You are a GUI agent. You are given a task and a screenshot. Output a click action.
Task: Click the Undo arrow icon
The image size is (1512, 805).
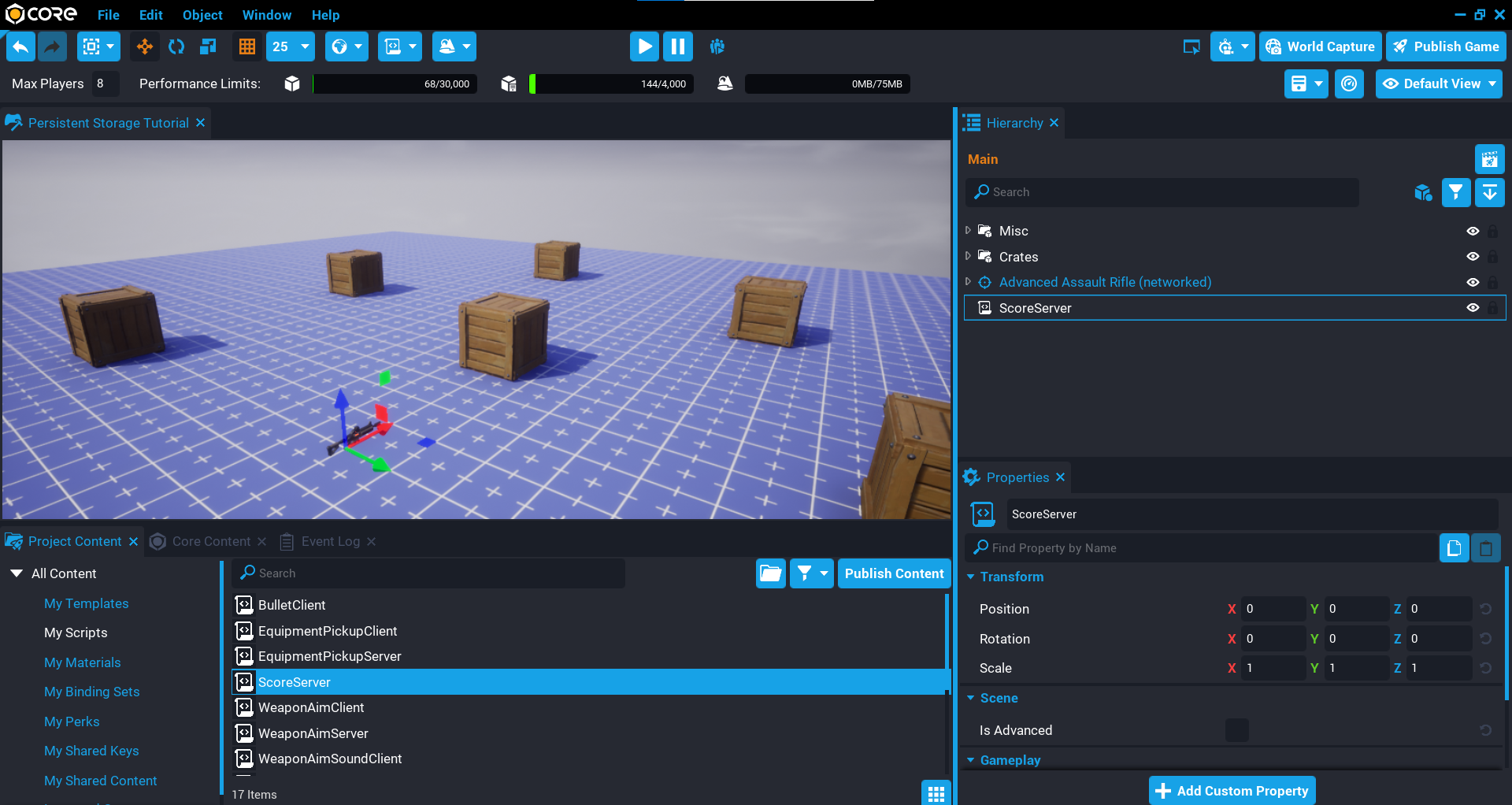point(21,47)
